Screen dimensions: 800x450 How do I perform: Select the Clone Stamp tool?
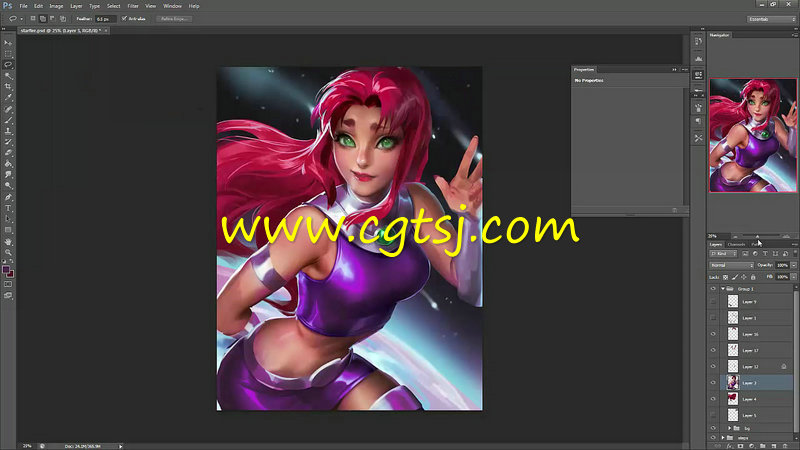pyautogui.click(x=8, y=131)
